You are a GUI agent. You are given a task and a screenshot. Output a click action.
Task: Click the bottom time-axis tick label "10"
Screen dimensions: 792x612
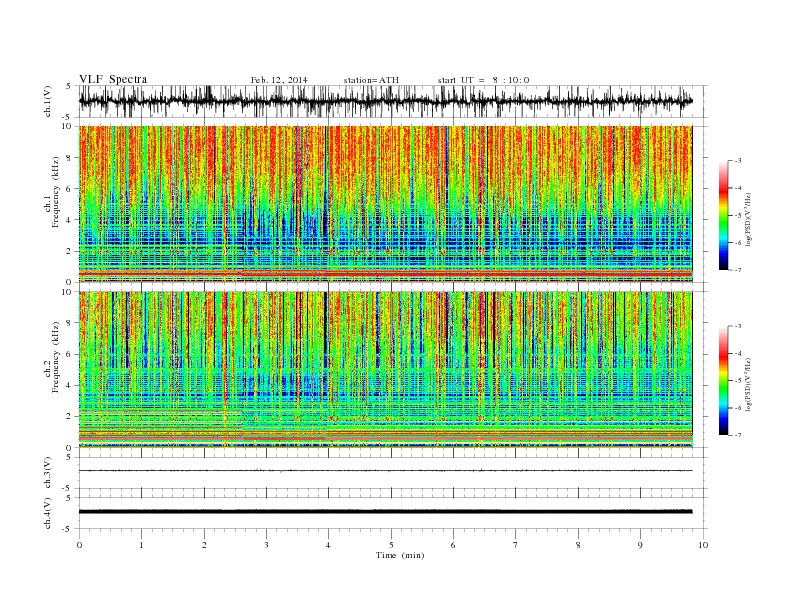click(x=703, y=545)
